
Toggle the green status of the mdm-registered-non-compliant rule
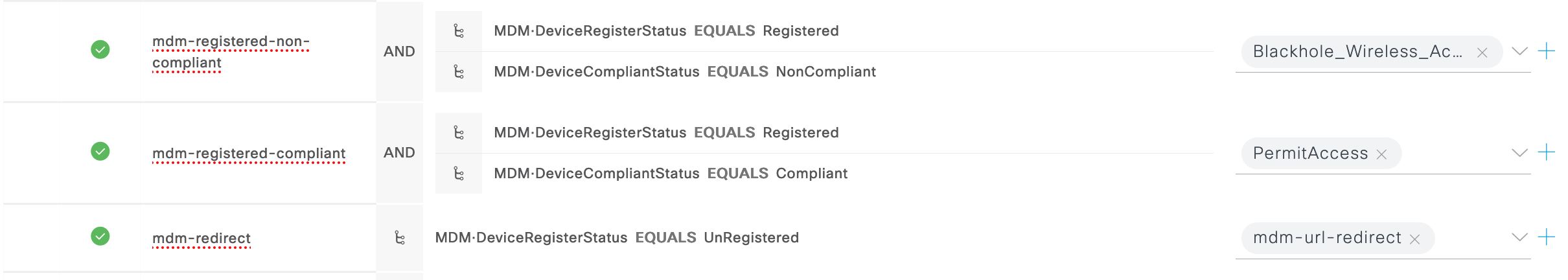(x=100, y=49)
